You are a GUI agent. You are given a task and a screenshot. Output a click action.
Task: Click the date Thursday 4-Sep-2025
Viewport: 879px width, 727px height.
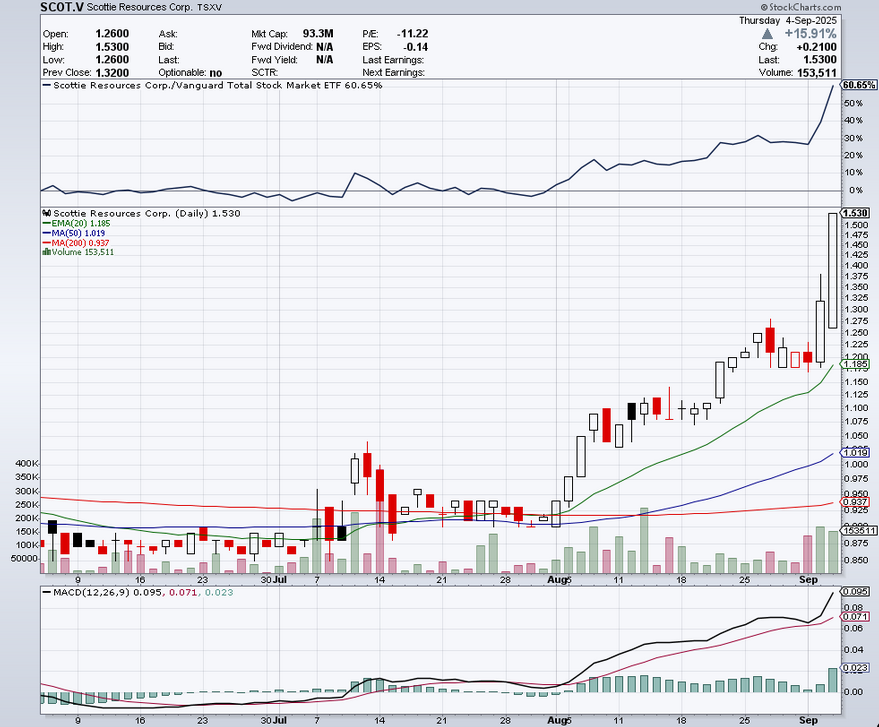[788, 20]
